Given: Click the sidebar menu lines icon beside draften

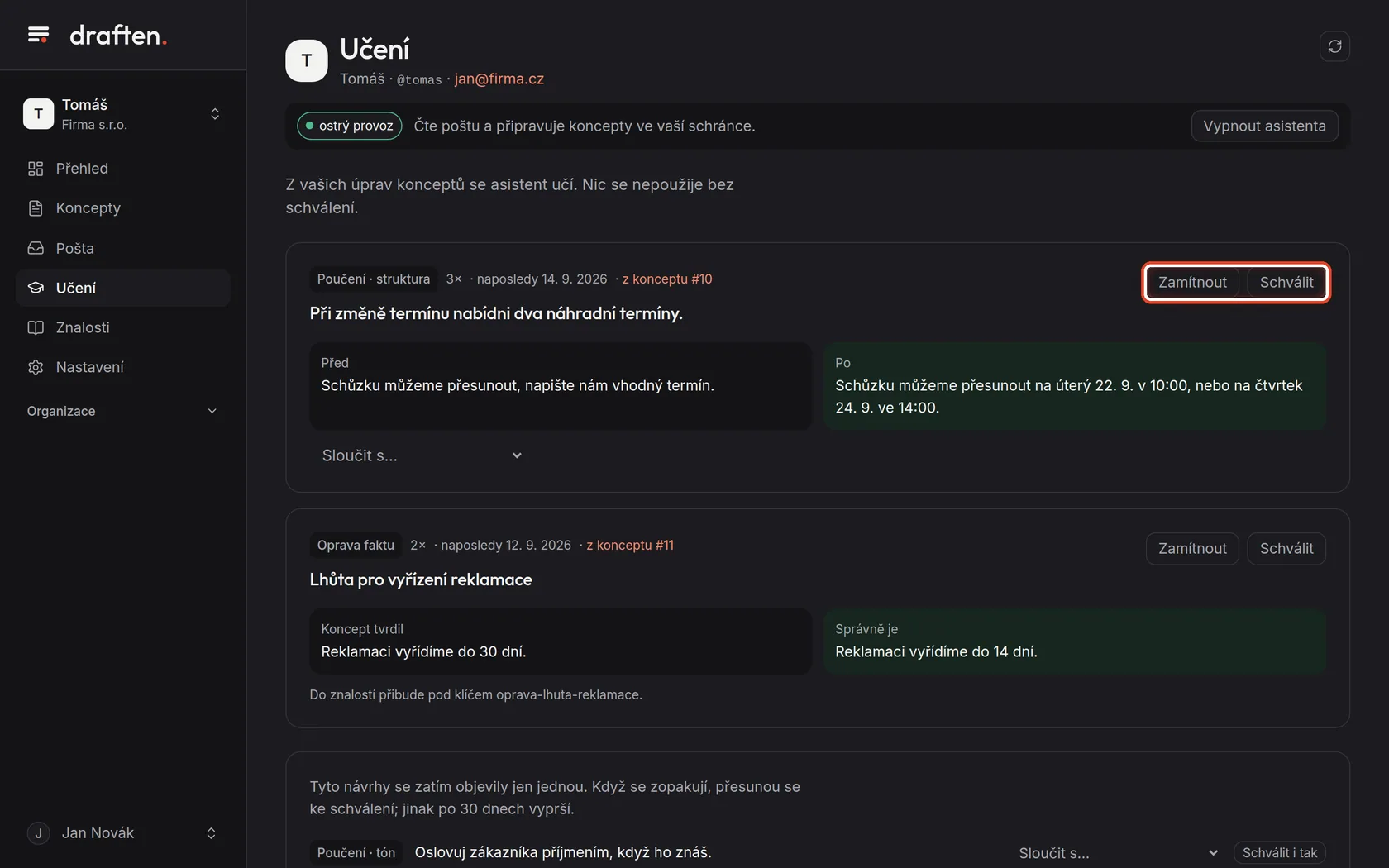Looking at the screenshot, I should point(38,35).
